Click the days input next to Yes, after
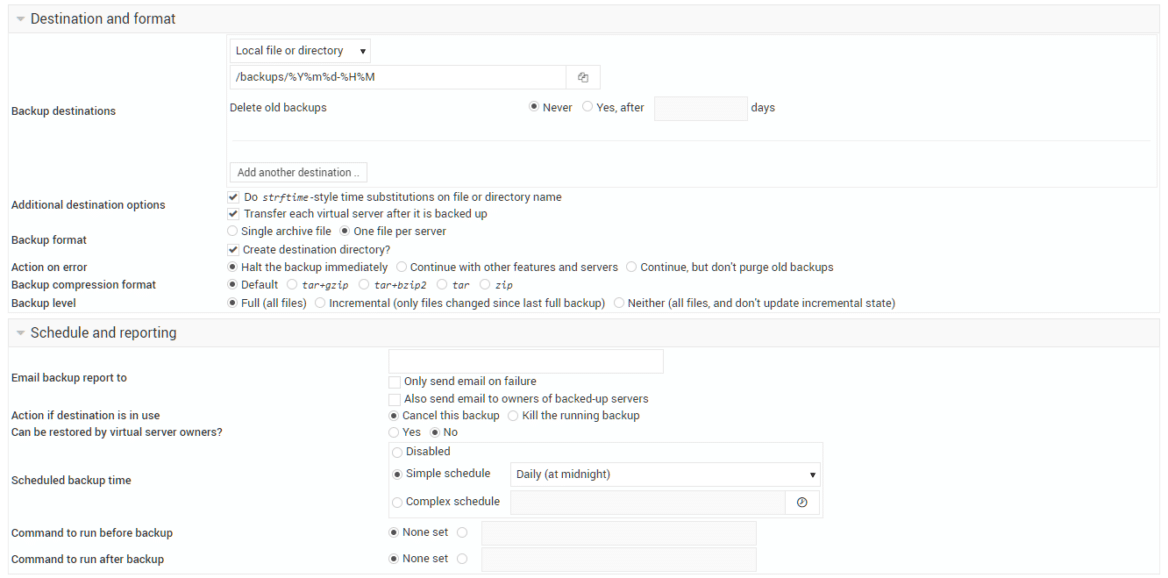The width and height of the screenshot is (1168, 578). tap(700, 107)
